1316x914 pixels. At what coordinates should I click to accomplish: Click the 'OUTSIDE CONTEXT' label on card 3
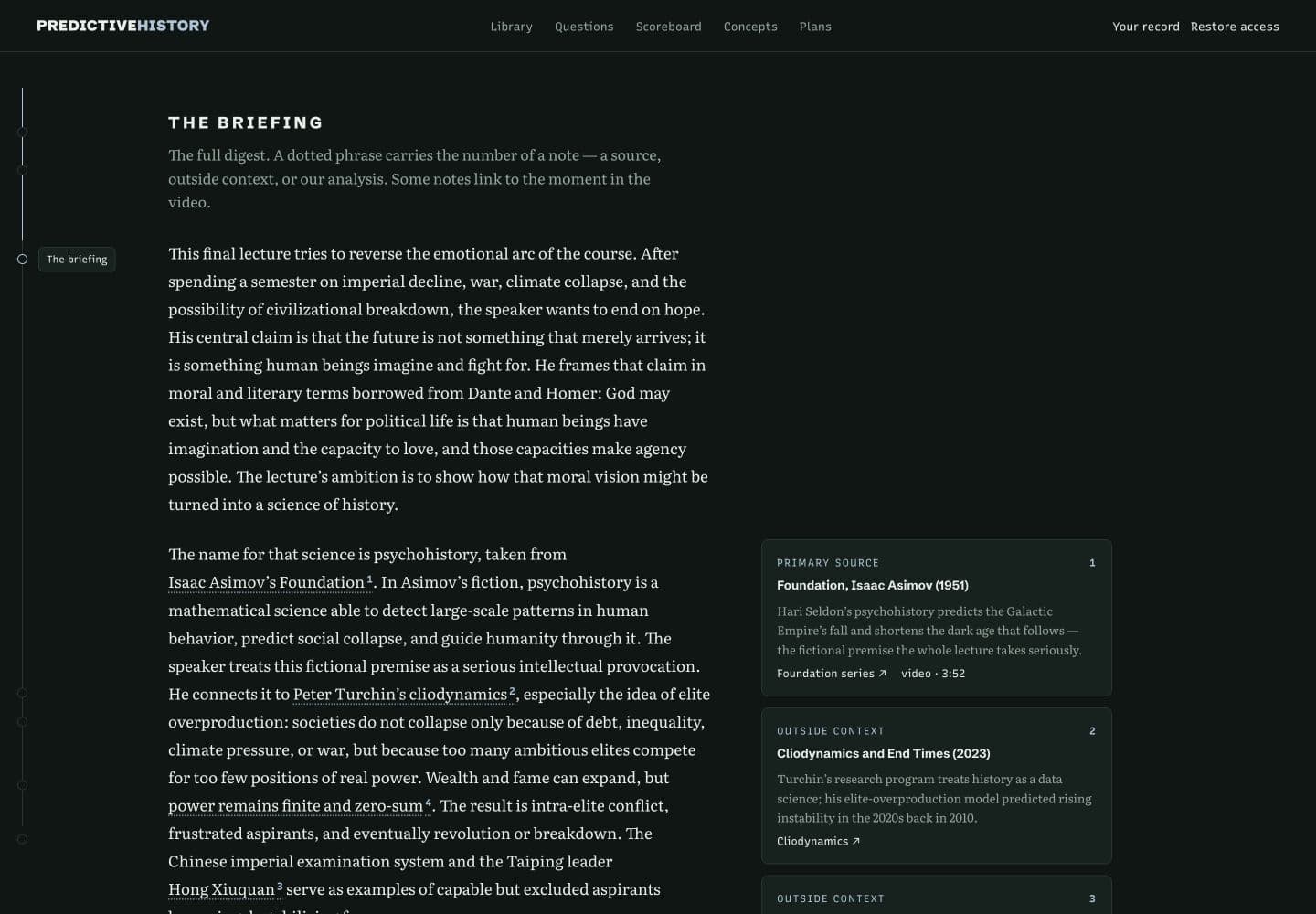831,899
